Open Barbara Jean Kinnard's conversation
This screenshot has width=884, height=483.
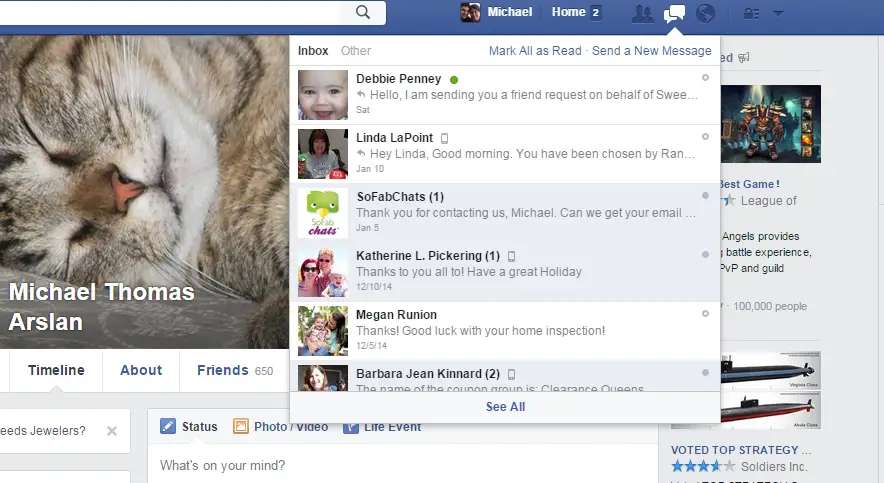click(505, 376)
